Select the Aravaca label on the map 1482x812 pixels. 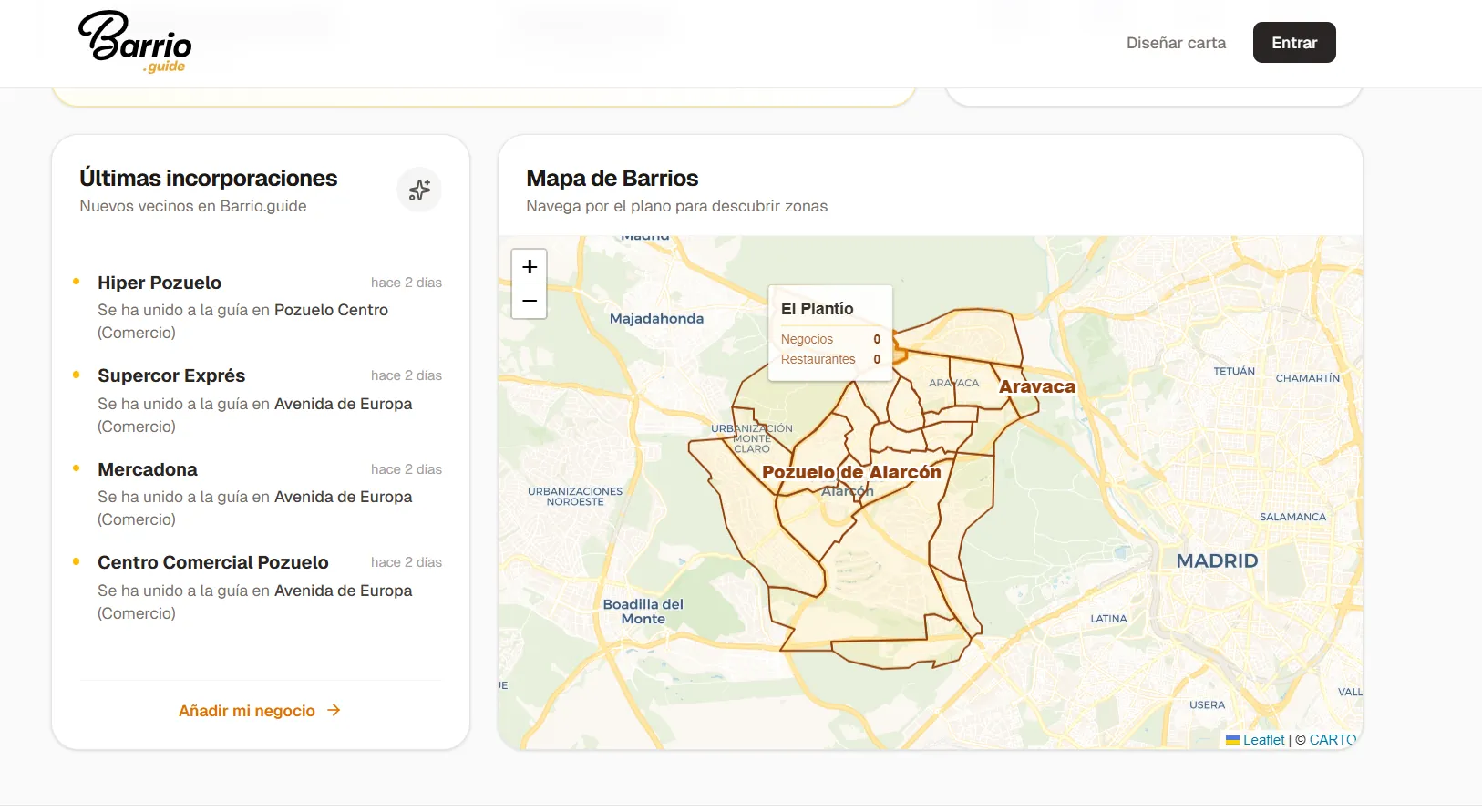(1037, 386)
